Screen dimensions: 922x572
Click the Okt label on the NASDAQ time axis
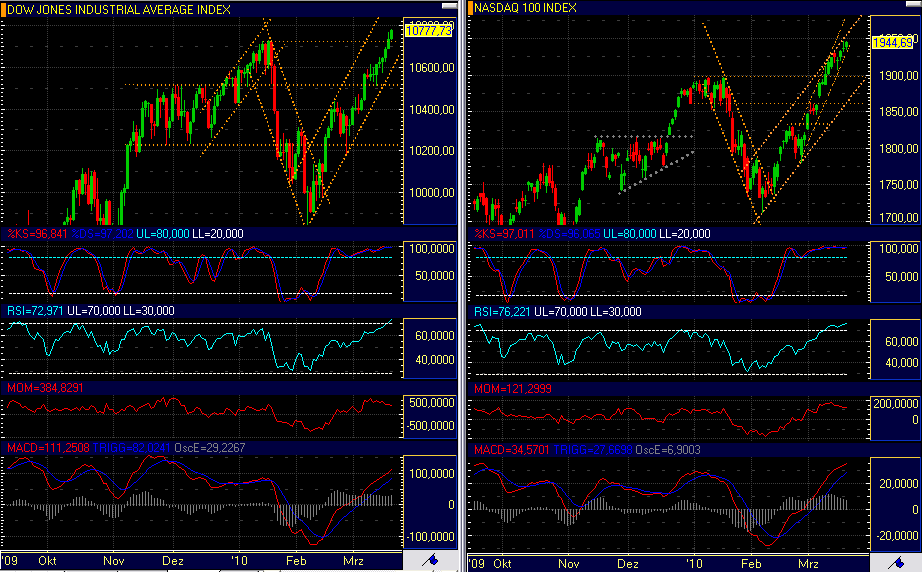point(502,563)
